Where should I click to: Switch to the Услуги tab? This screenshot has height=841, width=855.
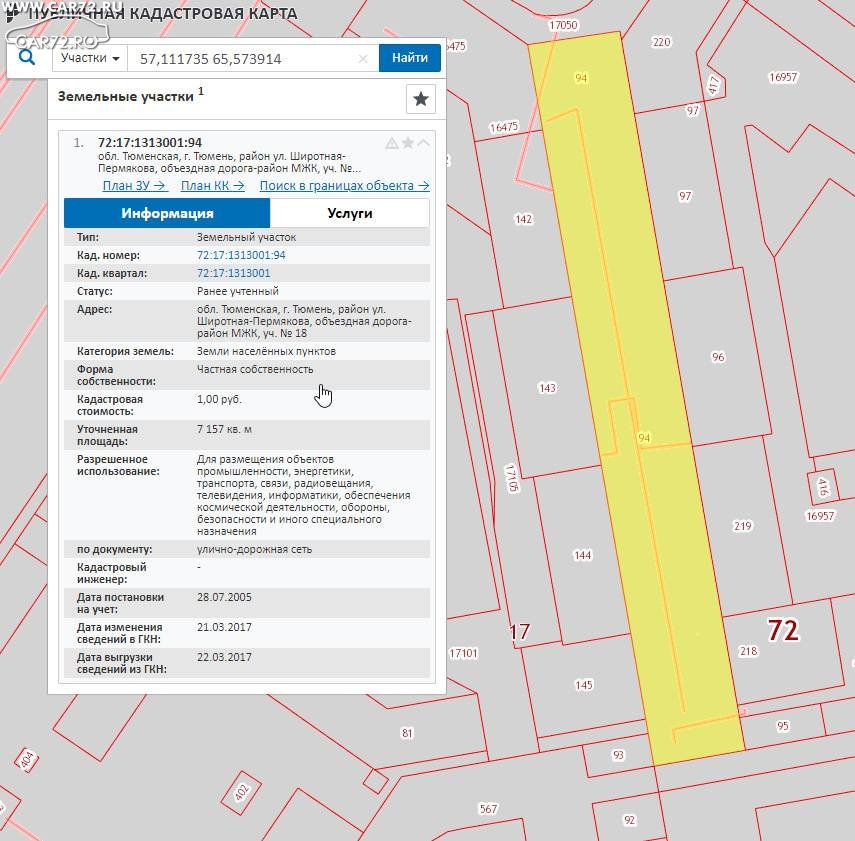[x=350, y=213]
